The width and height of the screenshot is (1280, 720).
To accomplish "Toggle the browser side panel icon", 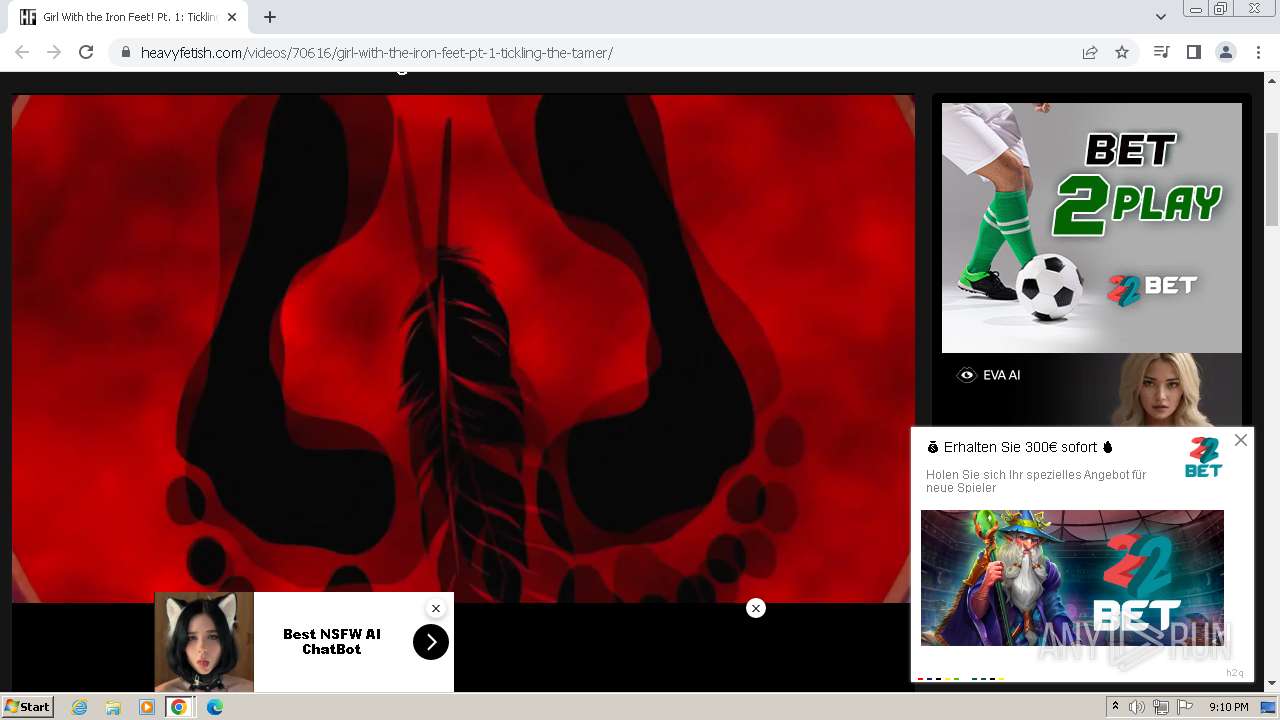I will click(x=1193, y=52).
